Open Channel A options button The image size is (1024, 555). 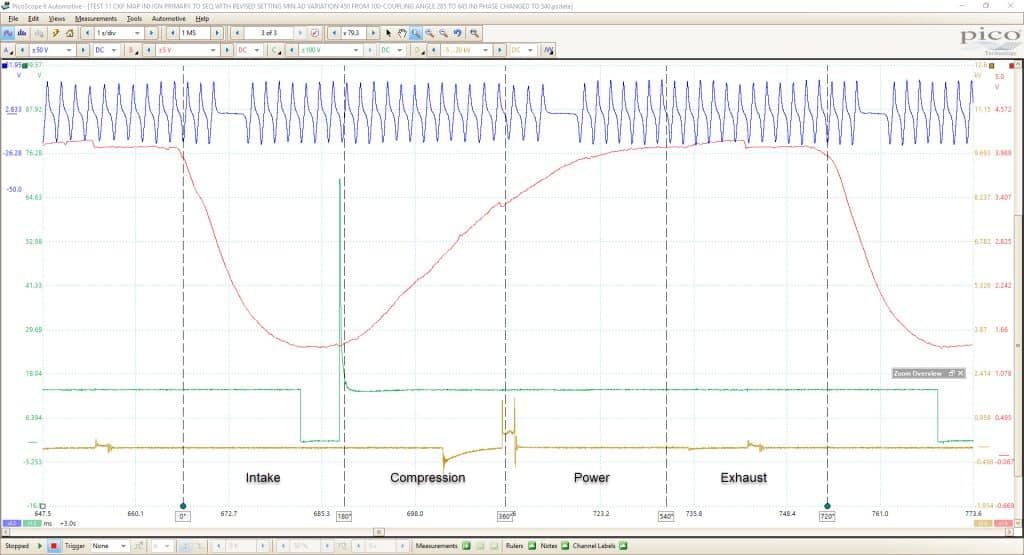click(x=8, y=50)
